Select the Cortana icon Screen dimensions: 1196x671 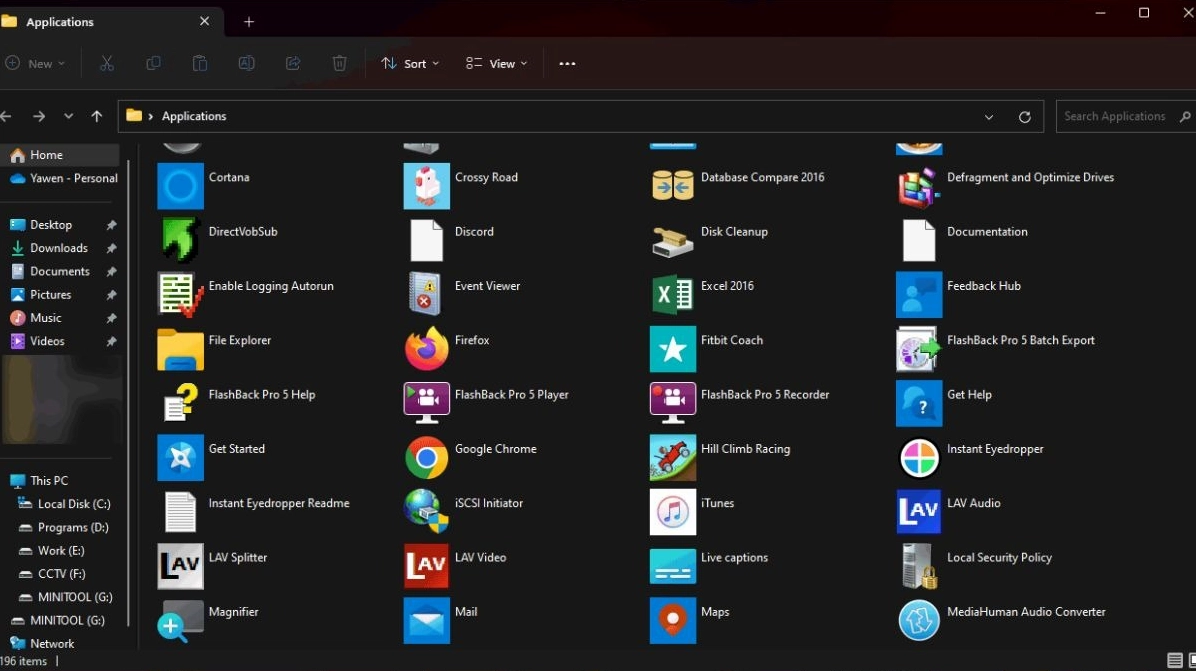tap(181, 186)
